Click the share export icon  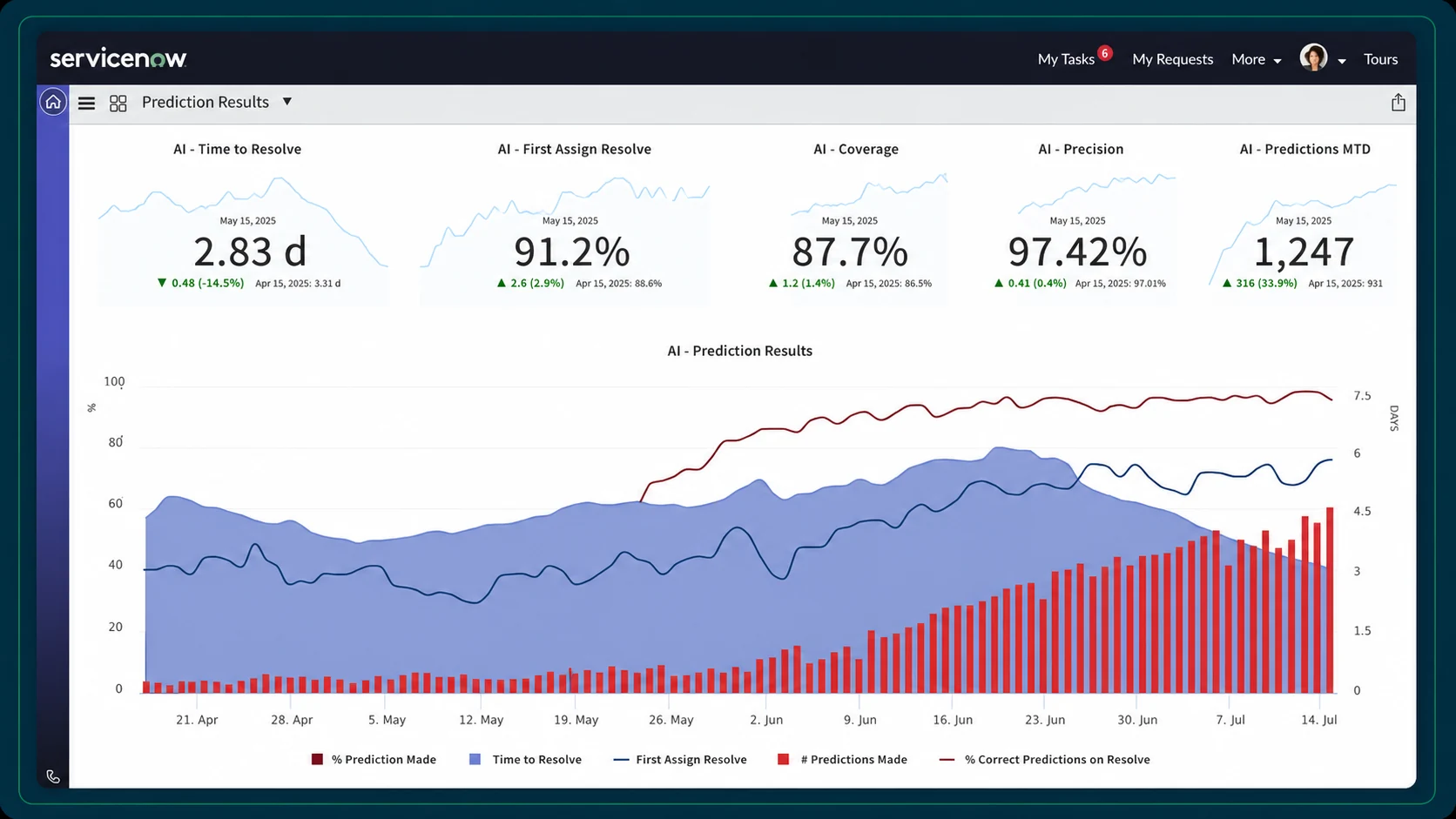[1399, 102]
